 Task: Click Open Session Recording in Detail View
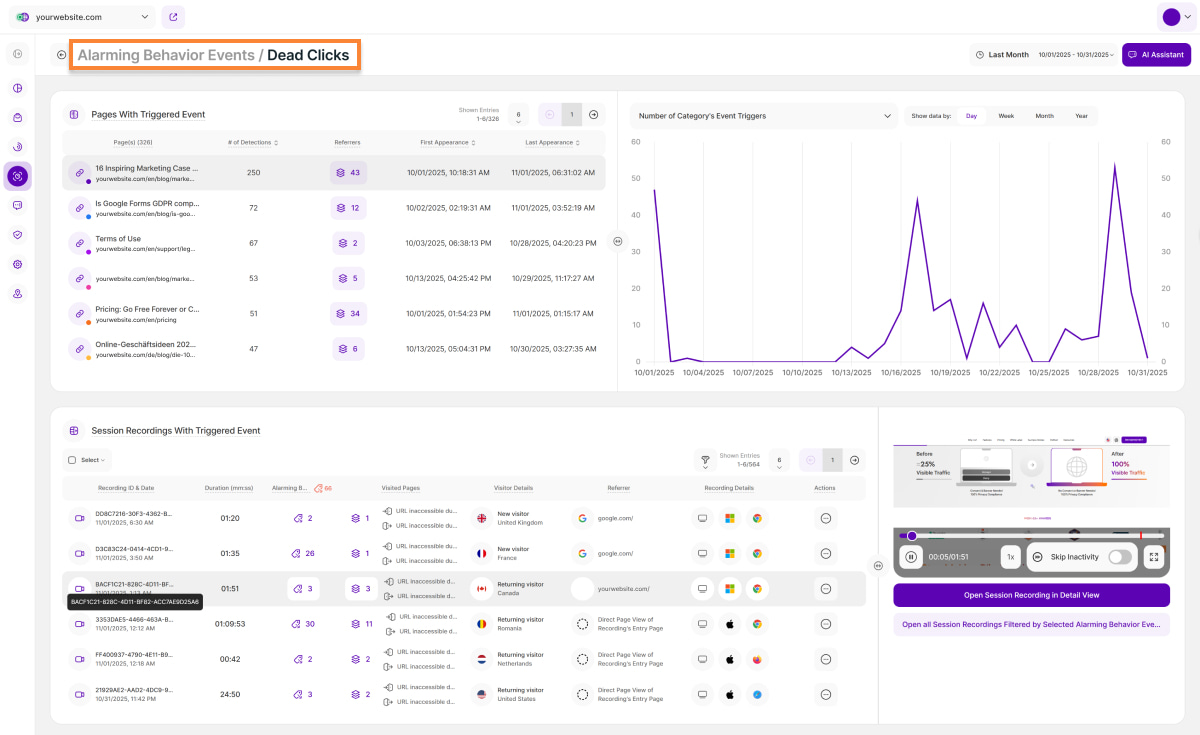(1031, 595)
